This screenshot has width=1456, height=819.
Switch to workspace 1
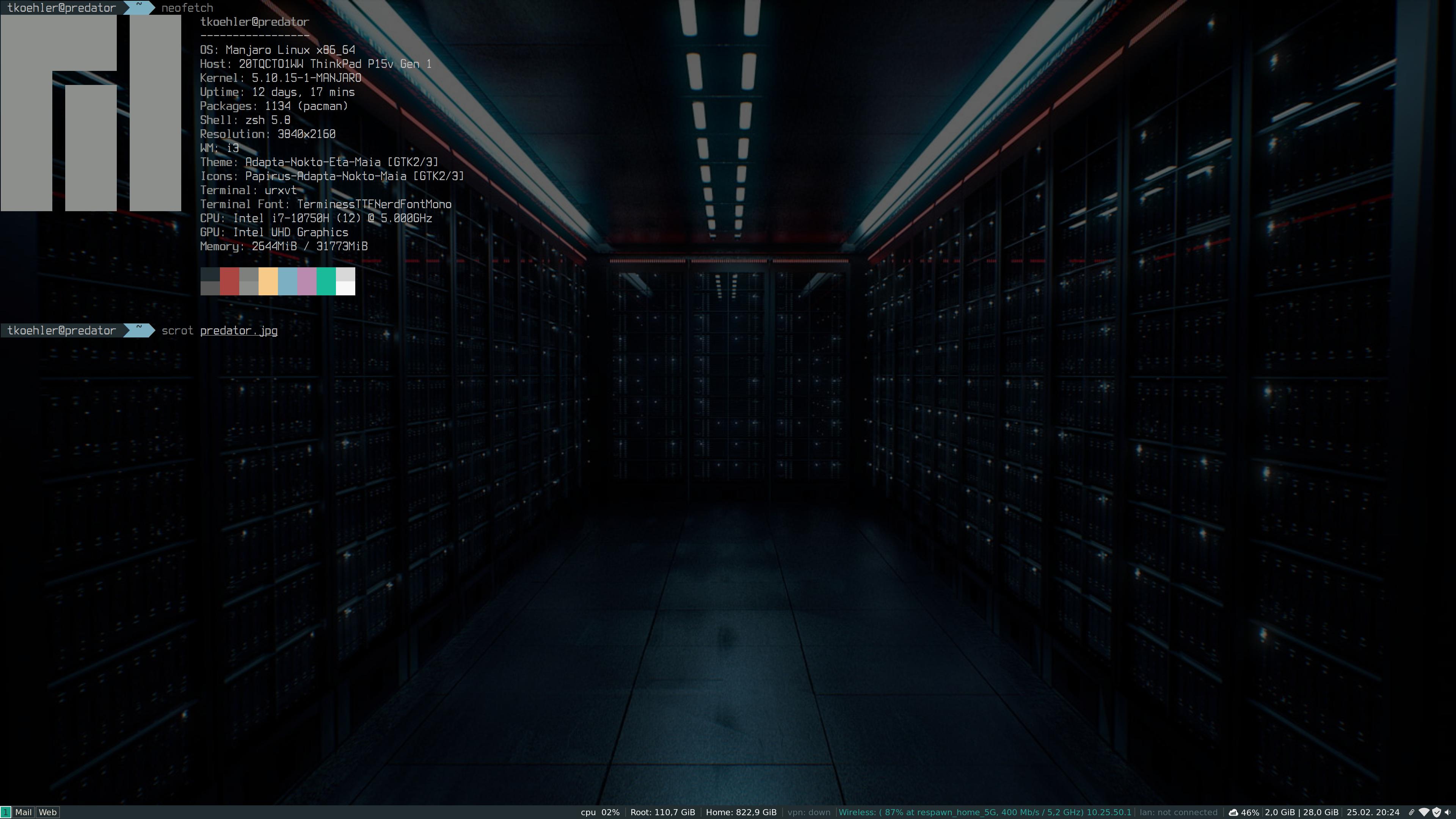click(5, 812)
